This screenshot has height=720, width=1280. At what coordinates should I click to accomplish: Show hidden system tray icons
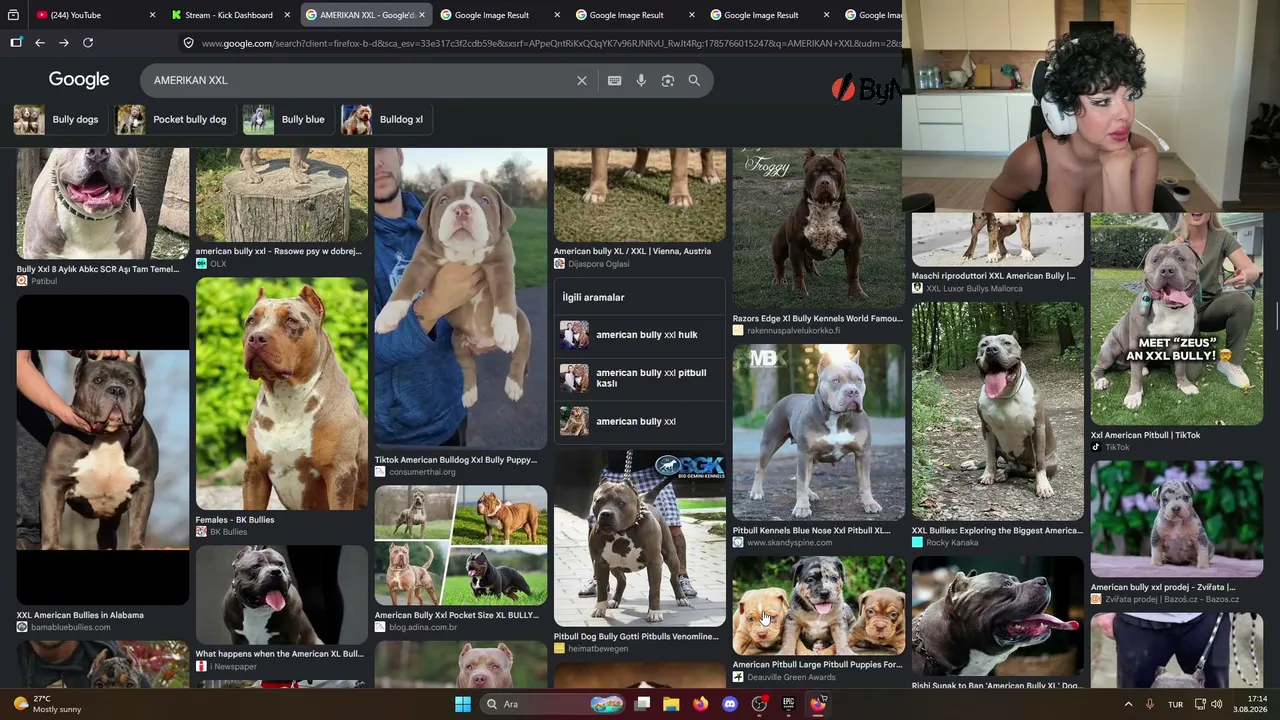tap(1128, 704)
